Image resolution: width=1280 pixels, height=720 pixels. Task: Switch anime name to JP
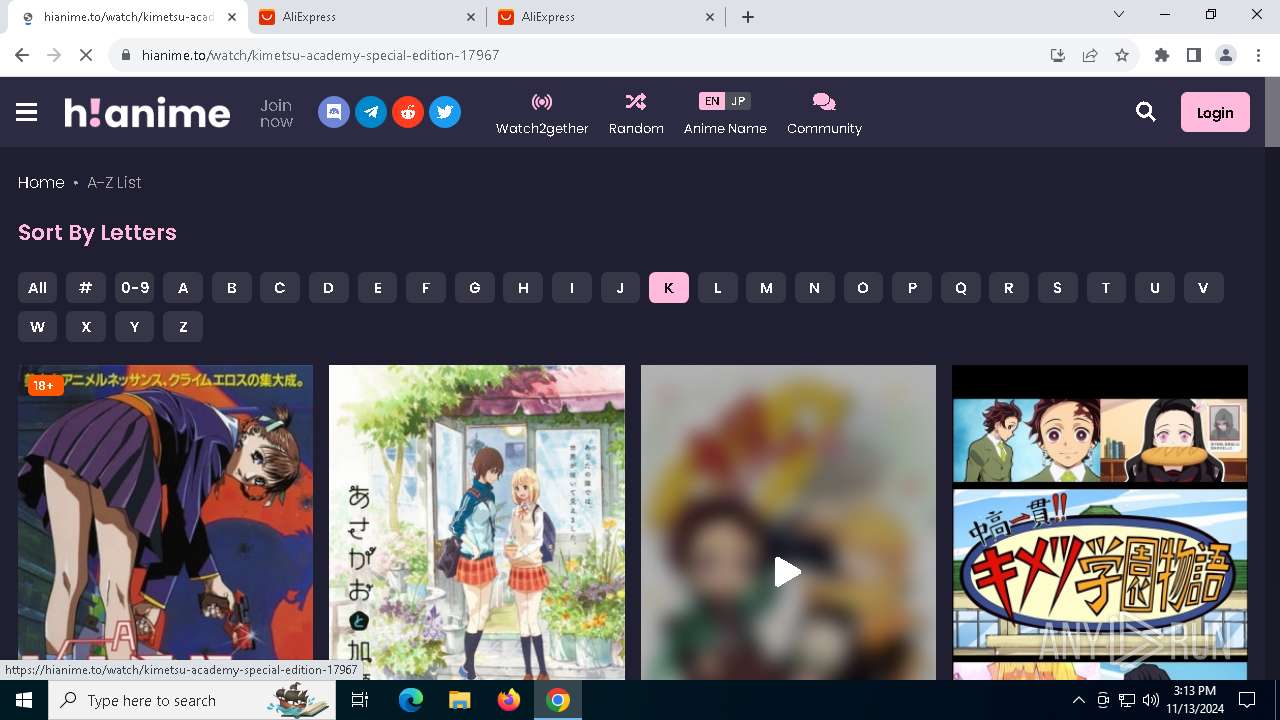[x=738, y=101]
